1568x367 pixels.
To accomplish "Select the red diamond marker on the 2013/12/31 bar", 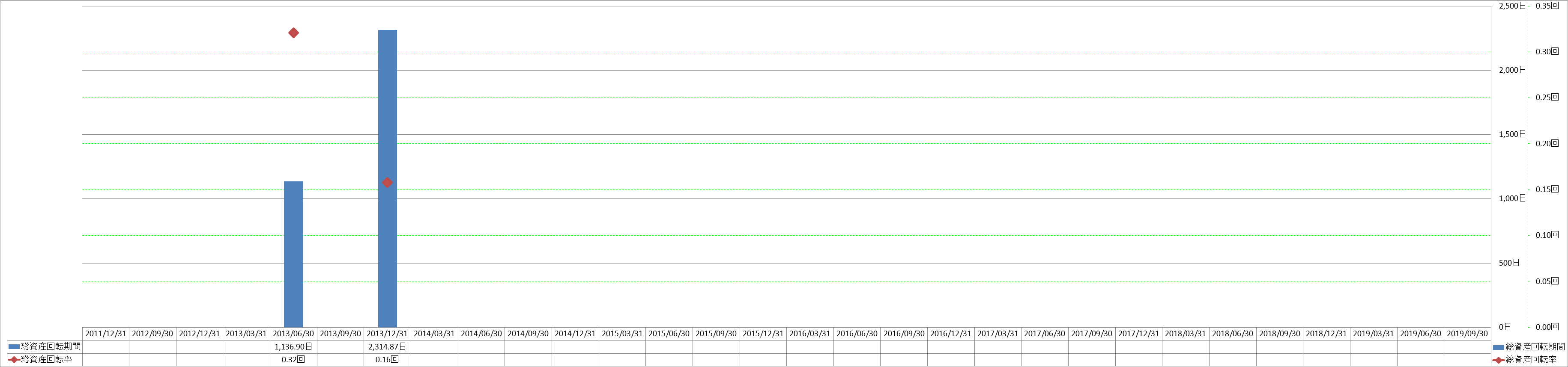I will pyautogui.click(x=387, y=182).
